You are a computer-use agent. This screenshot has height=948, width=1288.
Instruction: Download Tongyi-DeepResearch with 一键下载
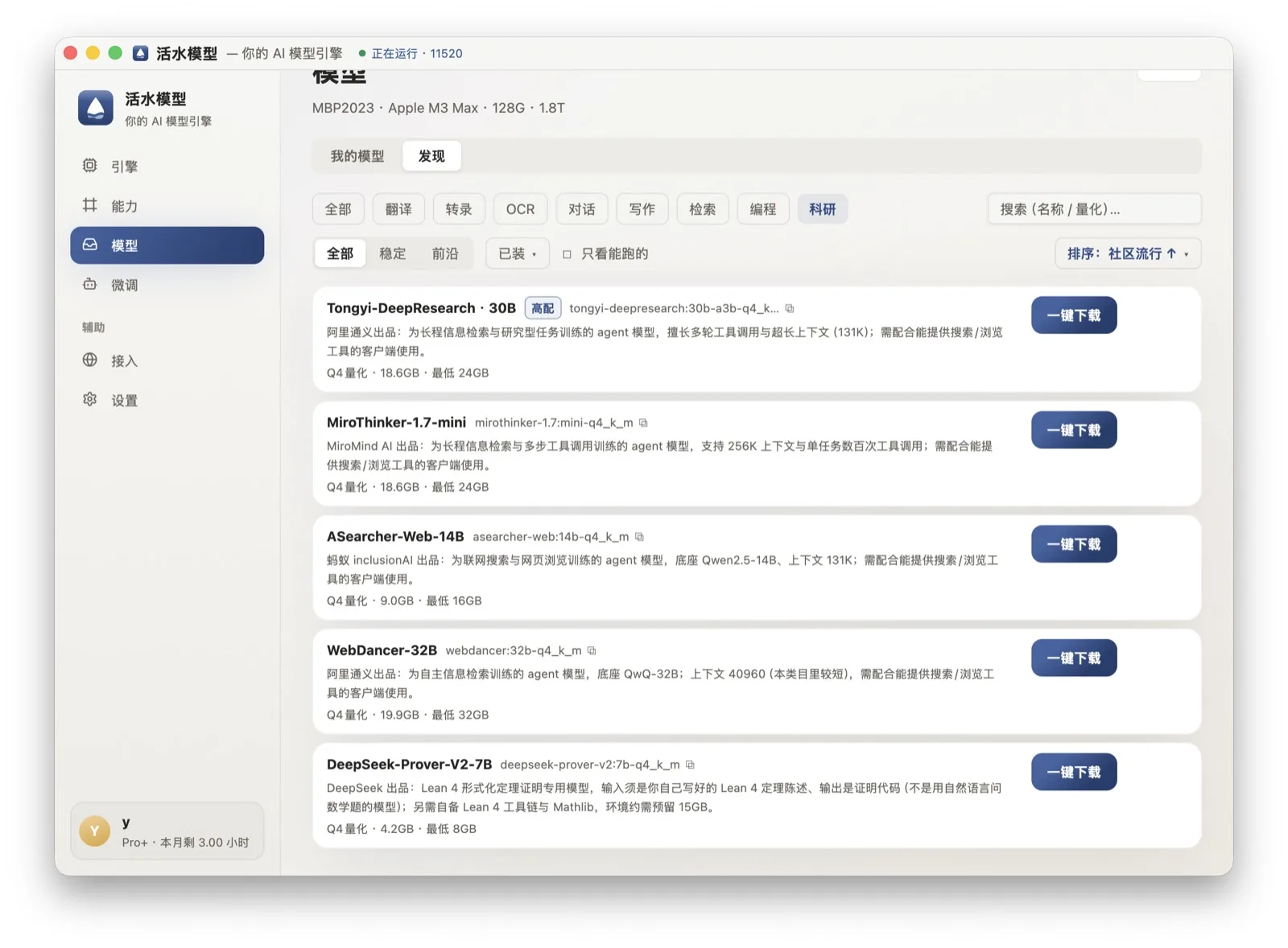point(1074,315)
